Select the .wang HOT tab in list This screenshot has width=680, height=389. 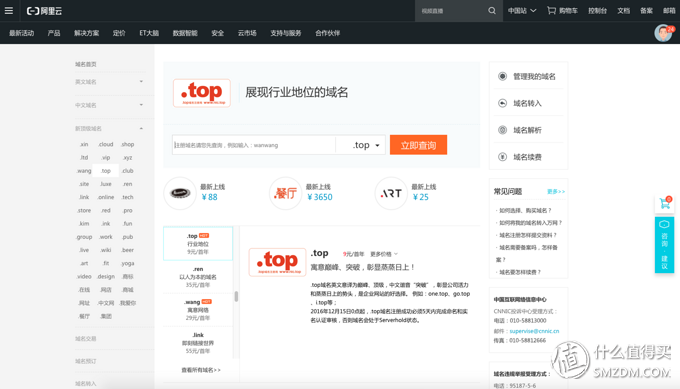[198, 310]
